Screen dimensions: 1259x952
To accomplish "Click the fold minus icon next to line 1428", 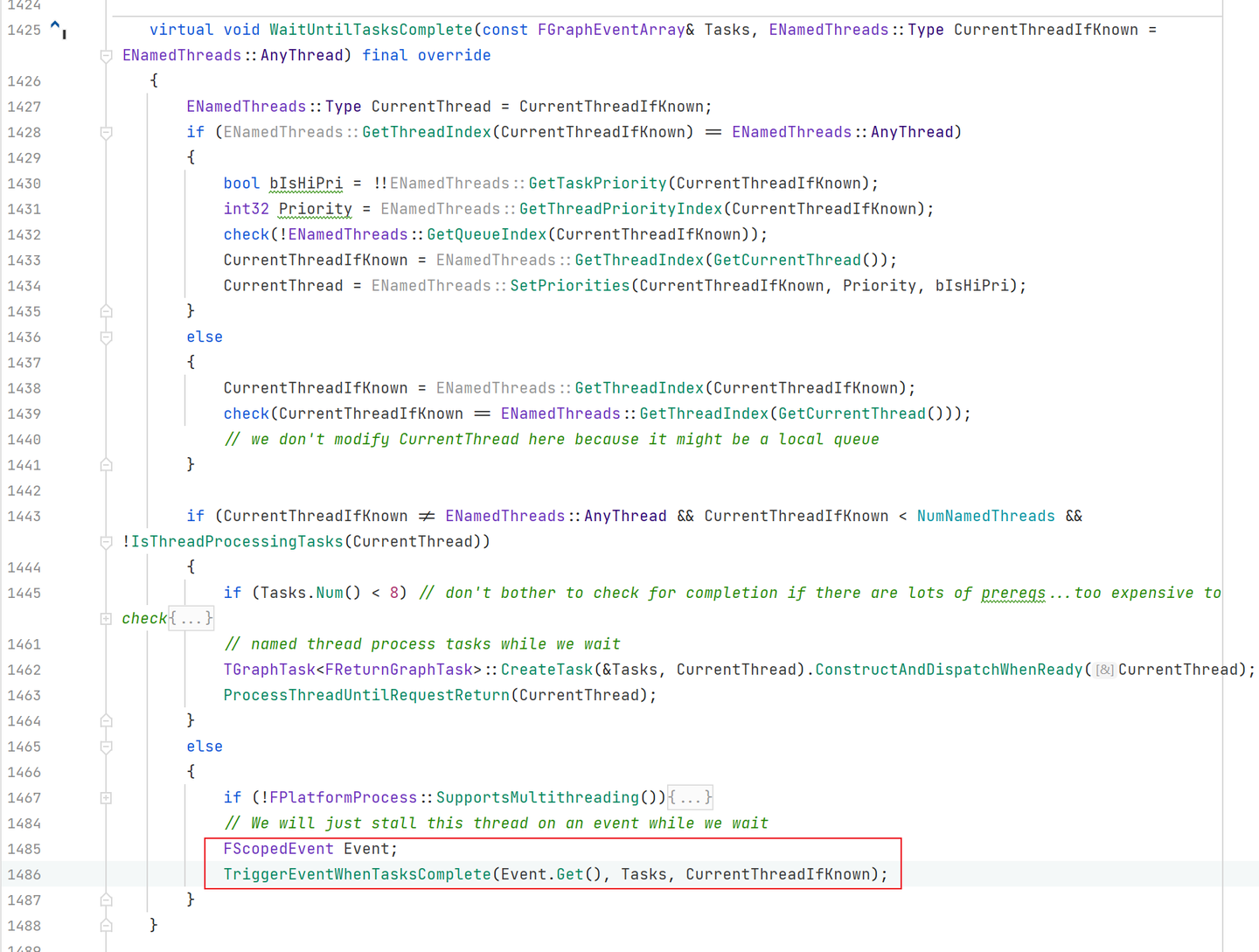I will [x=106, y=131].
